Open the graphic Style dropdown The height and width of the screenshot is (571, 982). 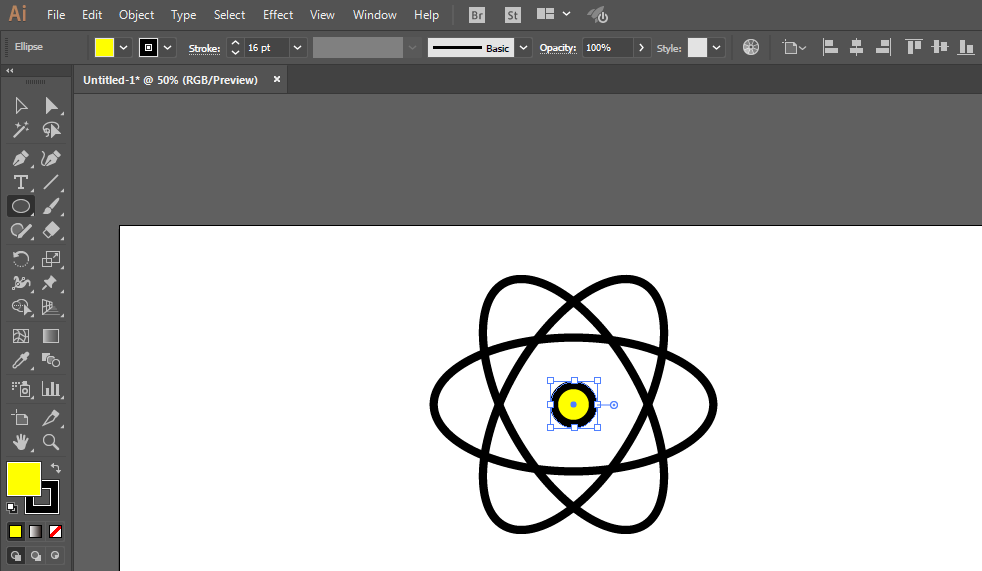(x=716, y=48)
